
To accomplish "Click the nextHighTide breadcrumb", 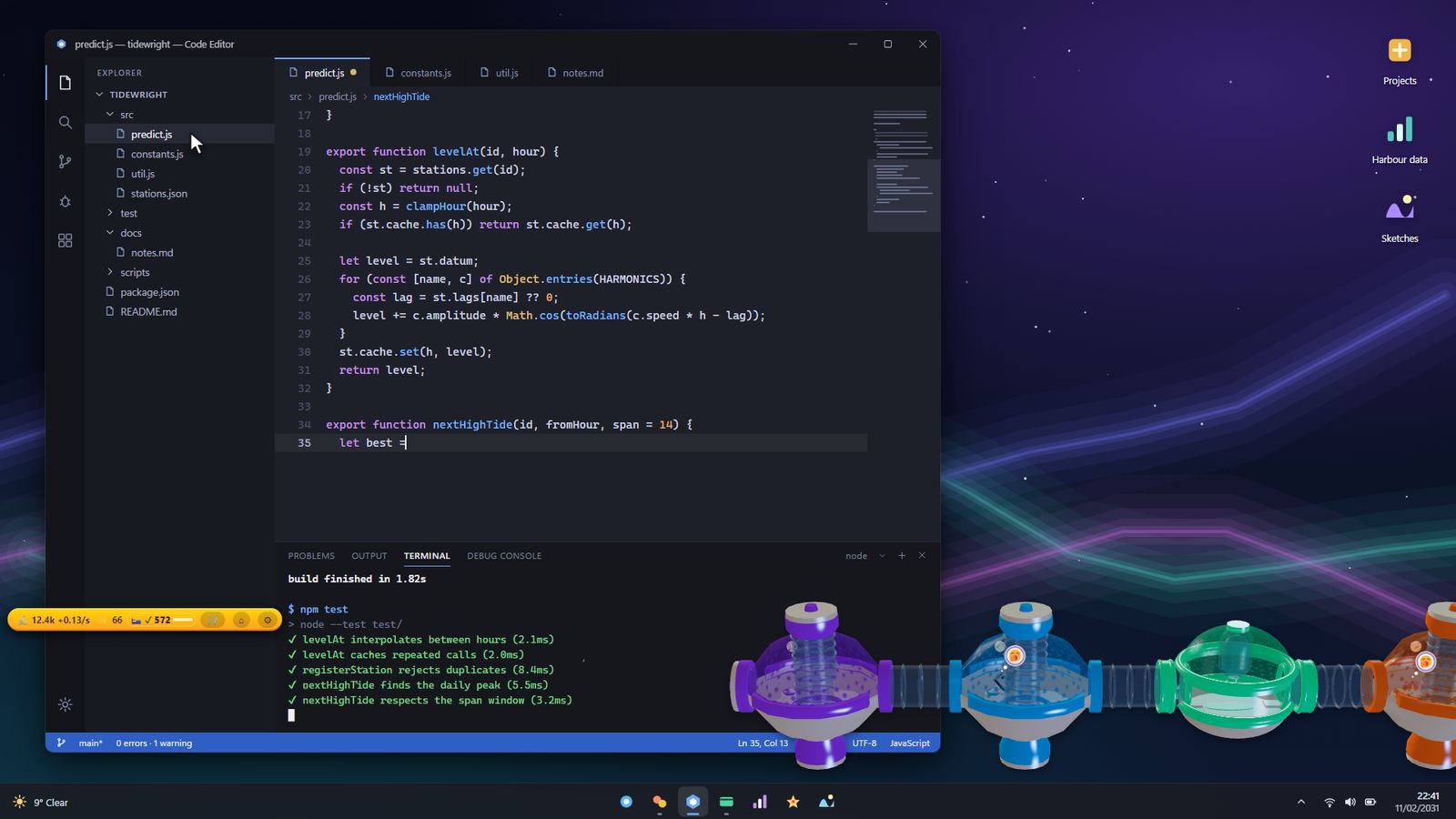I will tap(401, 96).
